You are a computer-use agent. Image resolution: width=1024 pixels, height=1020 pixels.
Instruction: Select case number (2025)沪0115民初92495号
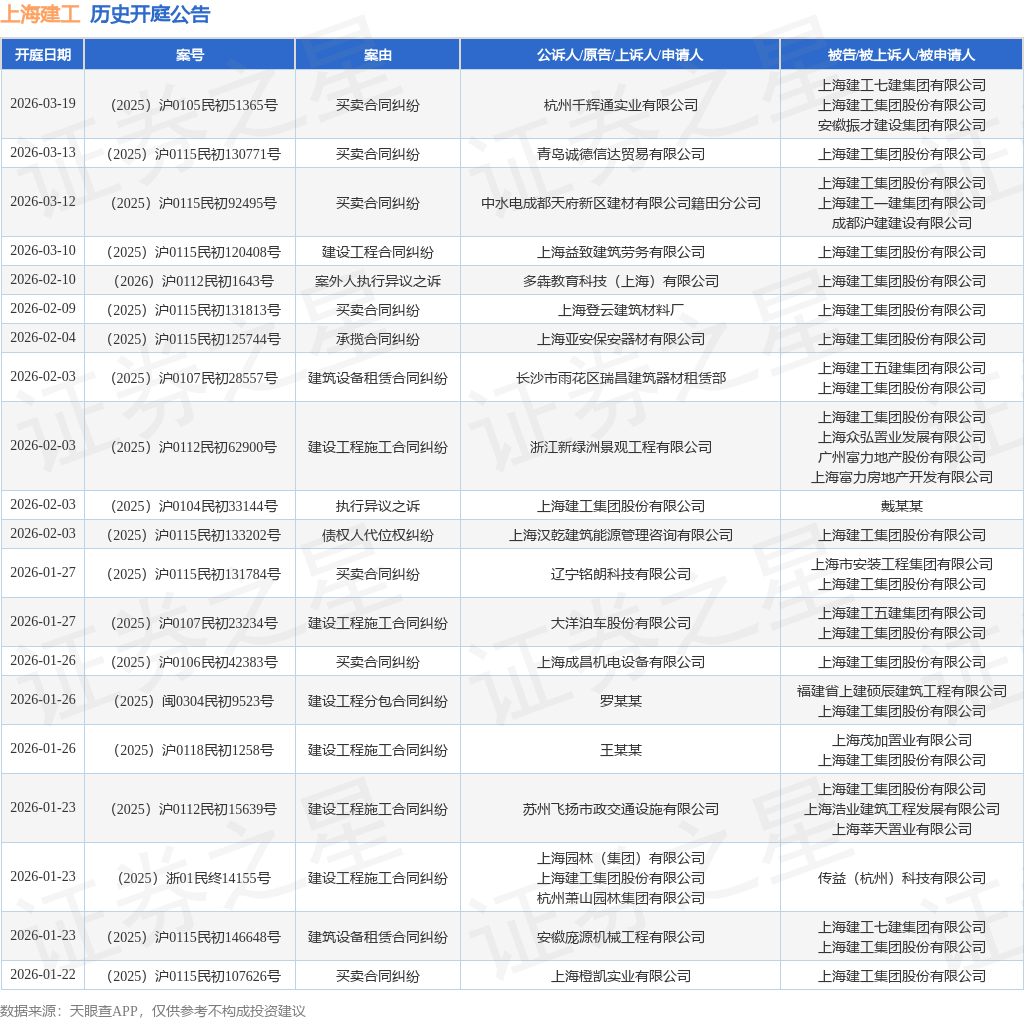coord(194,202)
